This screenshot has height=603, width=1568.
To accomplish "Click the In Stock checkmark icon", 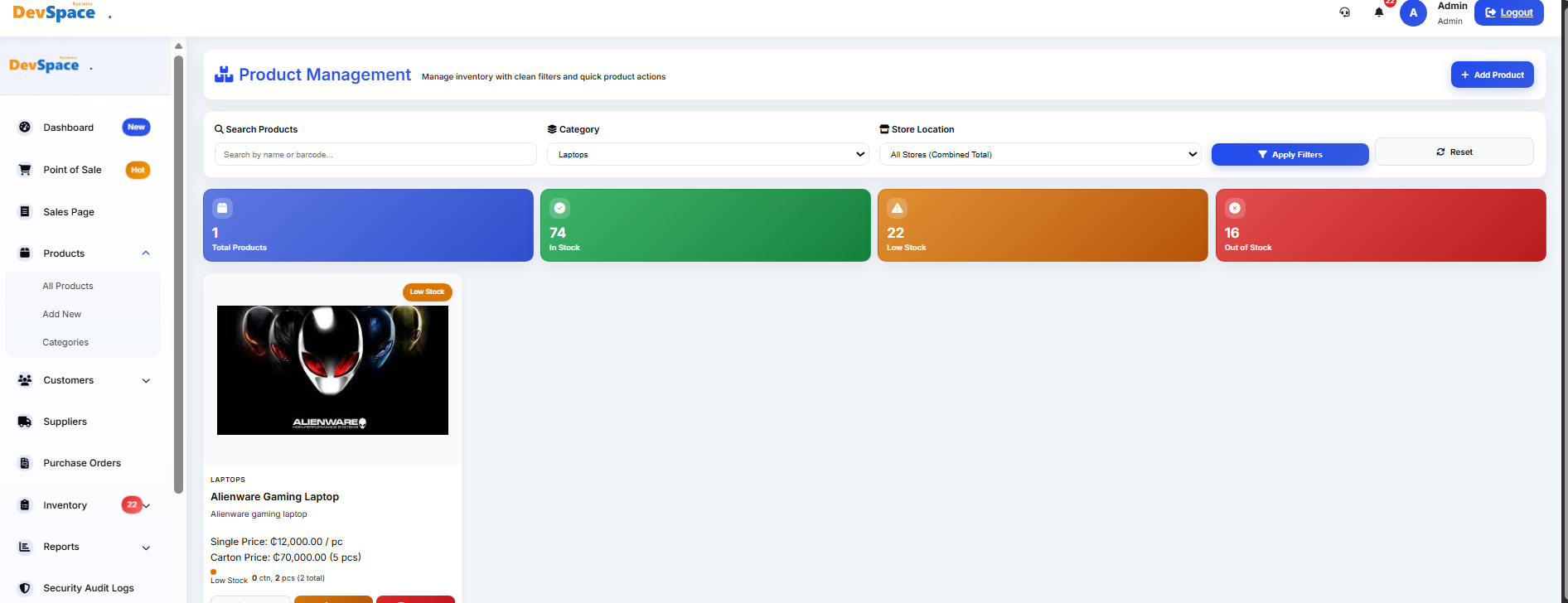I will click(559, 208).
